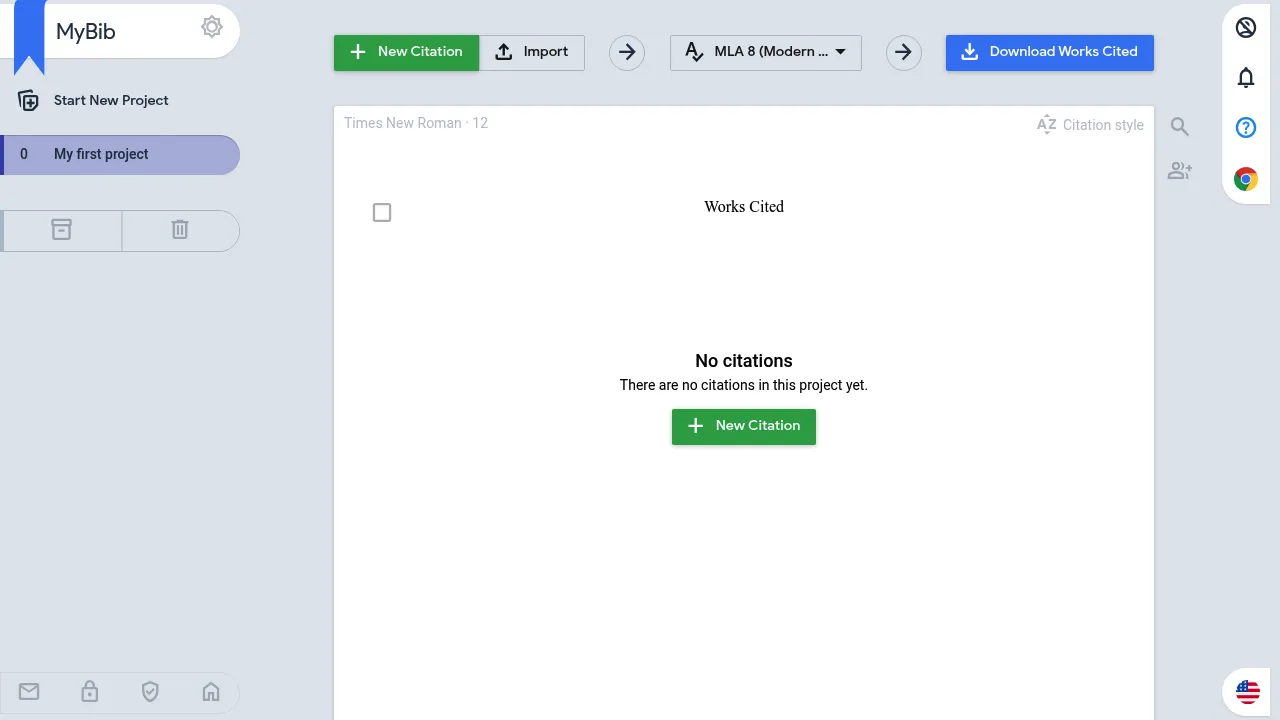Download the Works Cited list

coord(1049,52)
